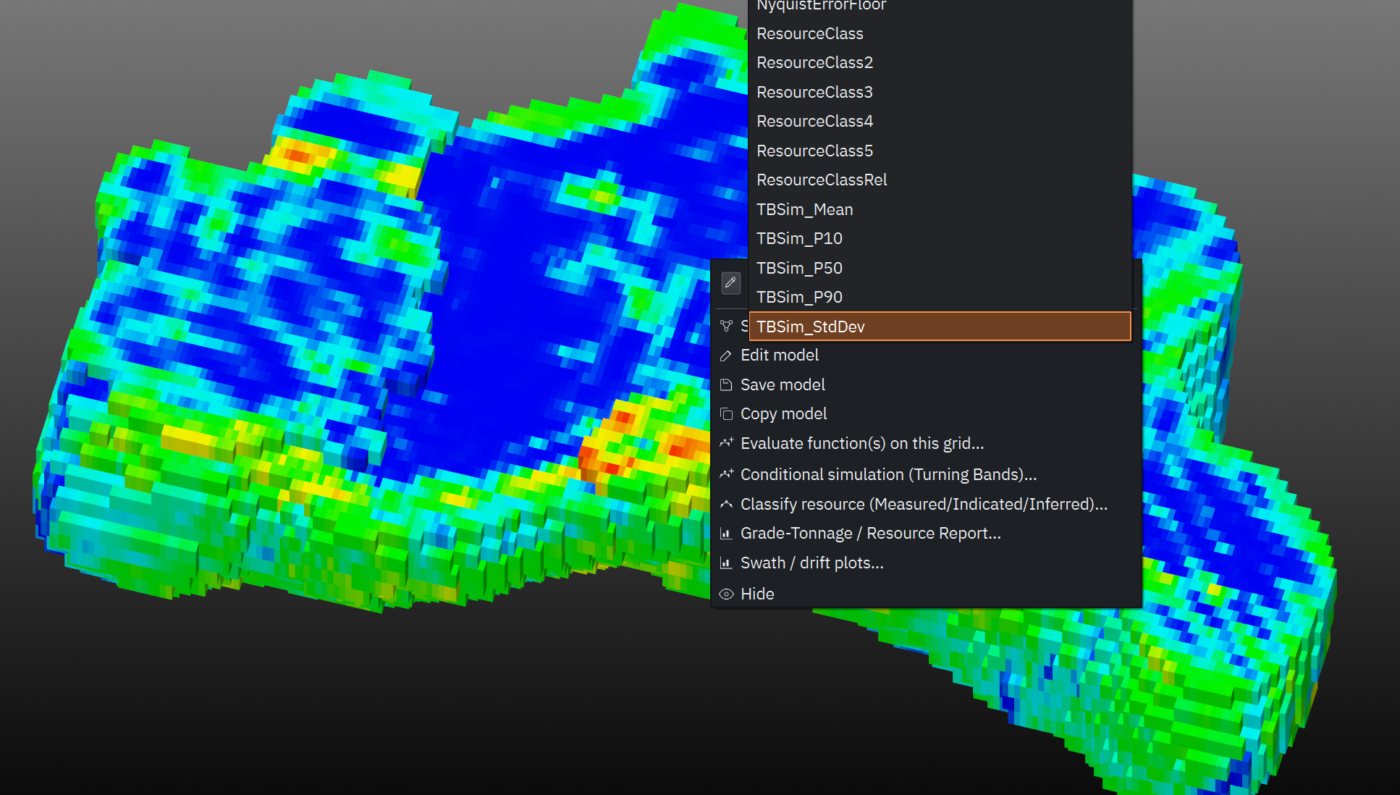Select Copy model menu entry
The height and width of the screenshot is (795, 1400).
pyautogui.click(x=926, y=414)
